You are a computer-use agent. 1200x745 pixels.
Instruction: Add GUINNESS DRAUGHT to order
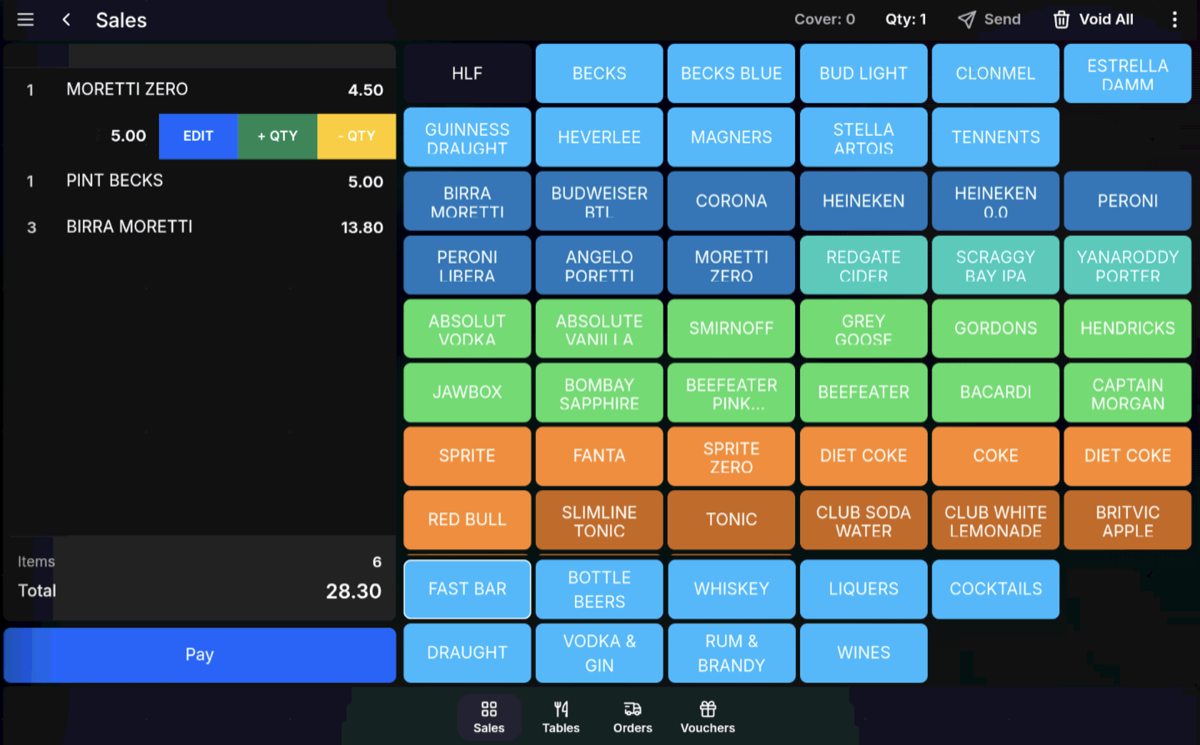click(467, 137)
